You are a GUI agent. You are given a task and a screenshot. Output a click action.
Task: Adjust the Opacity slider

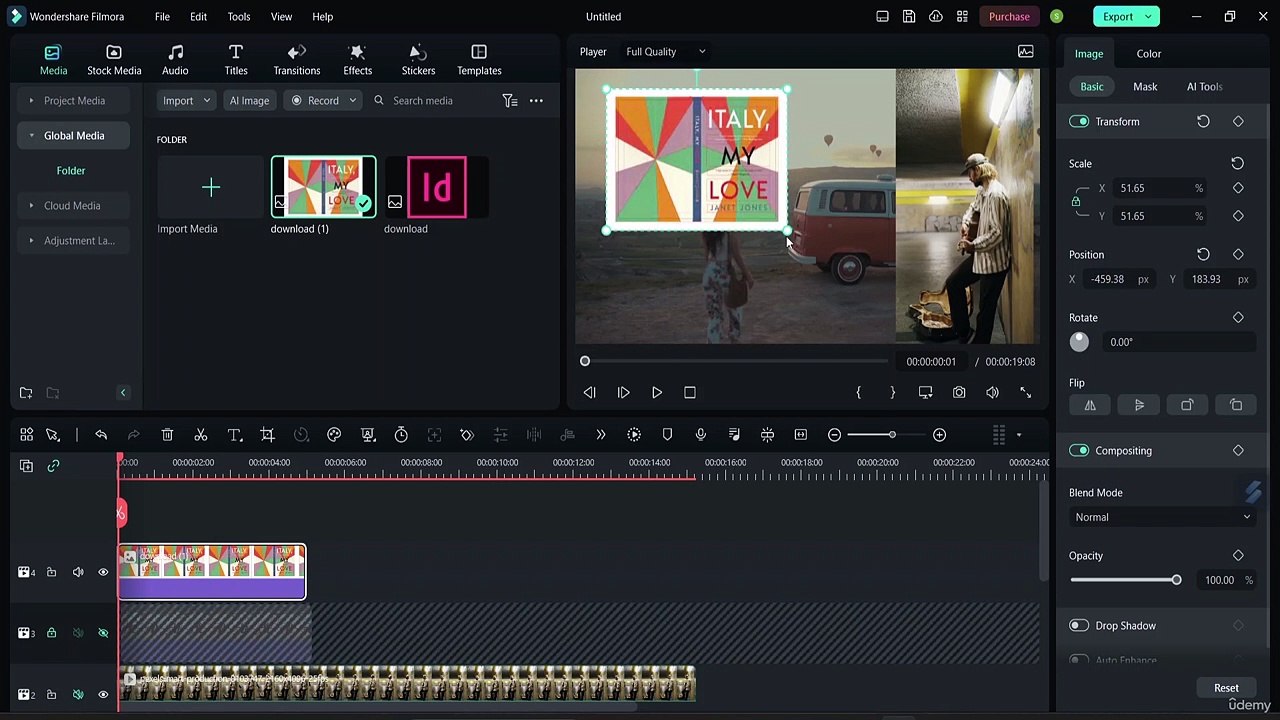coord(1125,580)
